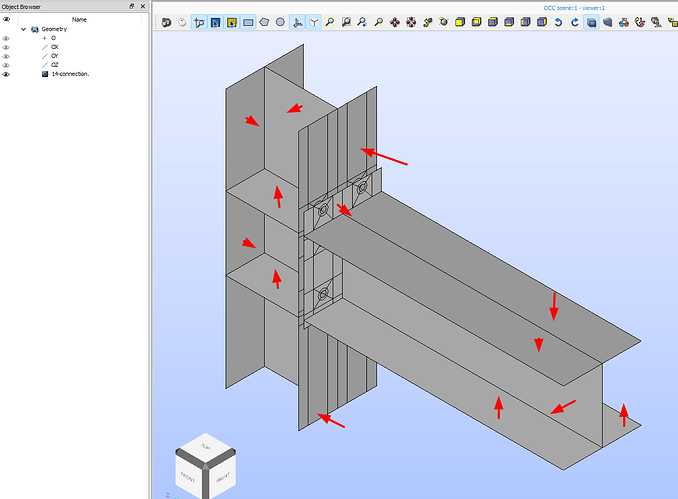Viewport: 678px width, 499px height.
Task: Select the circle selection style icon
Action: (x=281, y=21)
